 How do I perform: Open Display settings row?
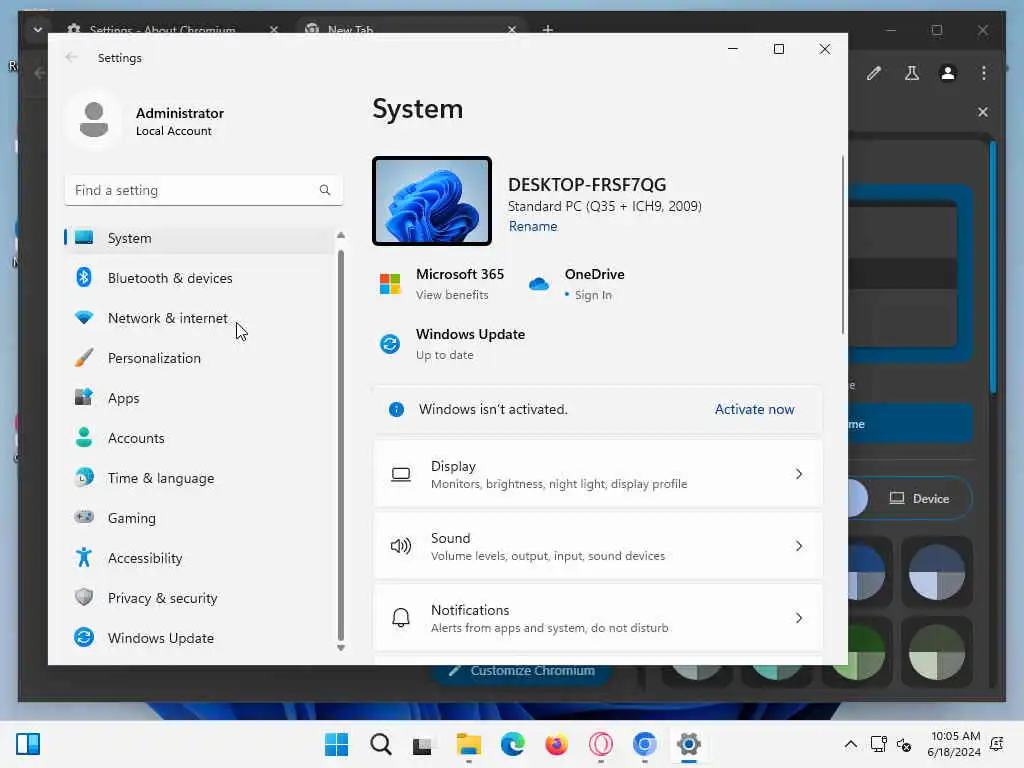click(598, 474)
